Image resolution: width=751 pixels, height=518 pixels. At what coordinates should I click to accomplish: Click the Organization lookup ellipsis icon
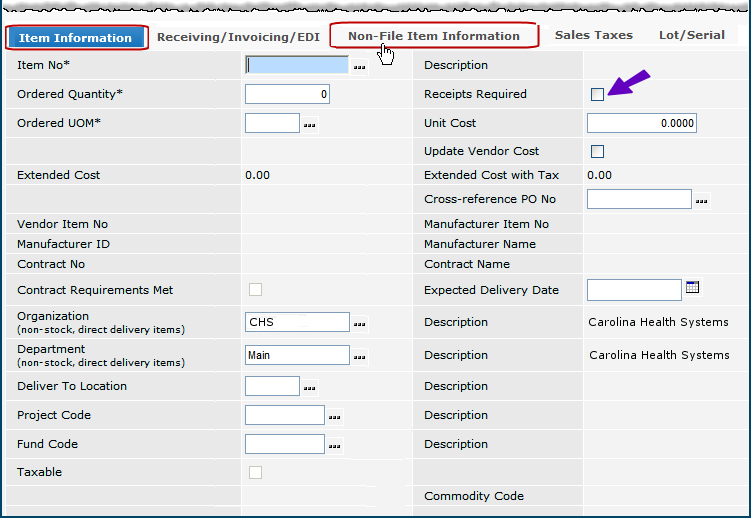click(x=359, y=324)
